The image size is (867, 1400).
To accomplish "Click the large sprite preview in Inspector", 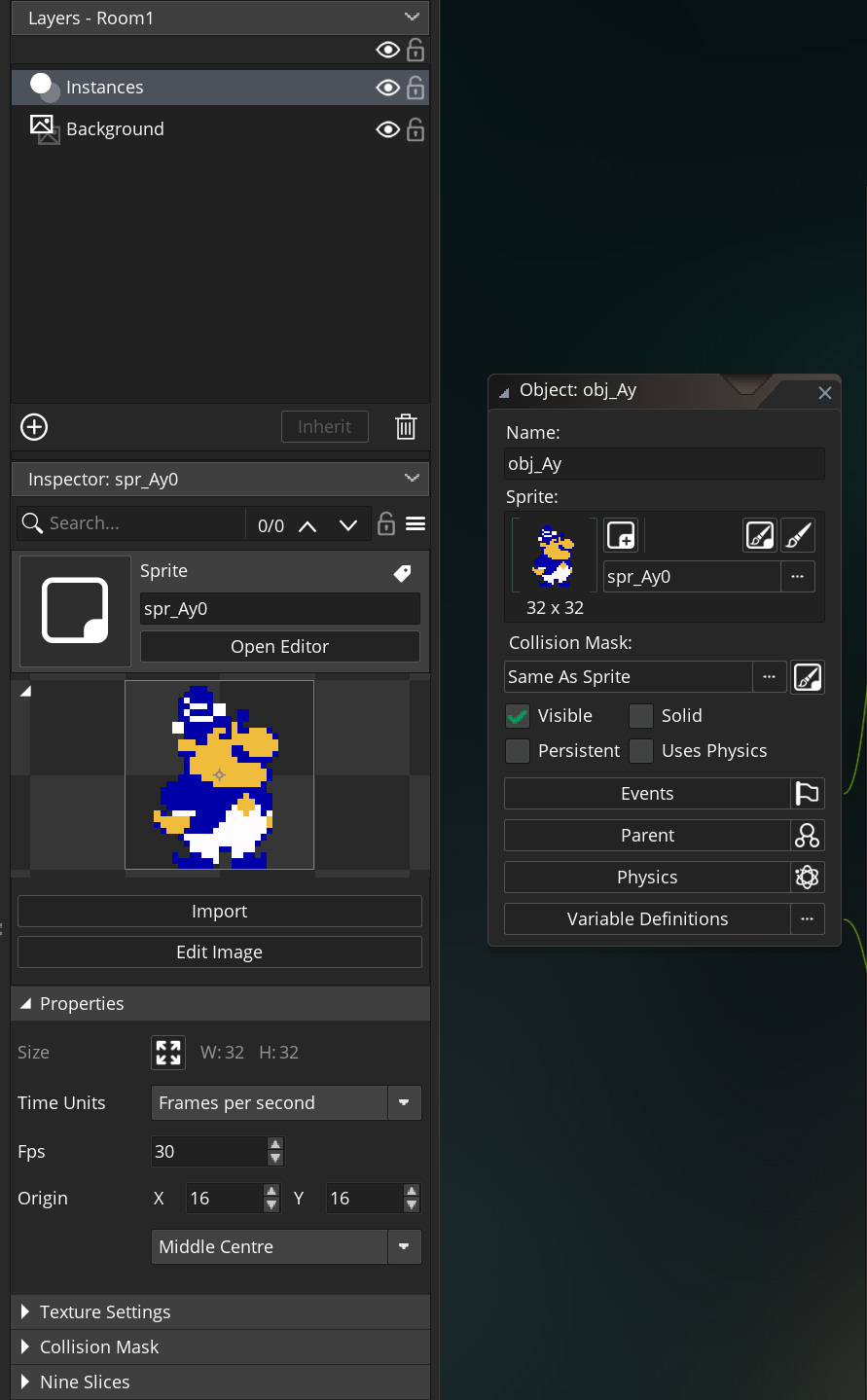I will tap(219, 774).
